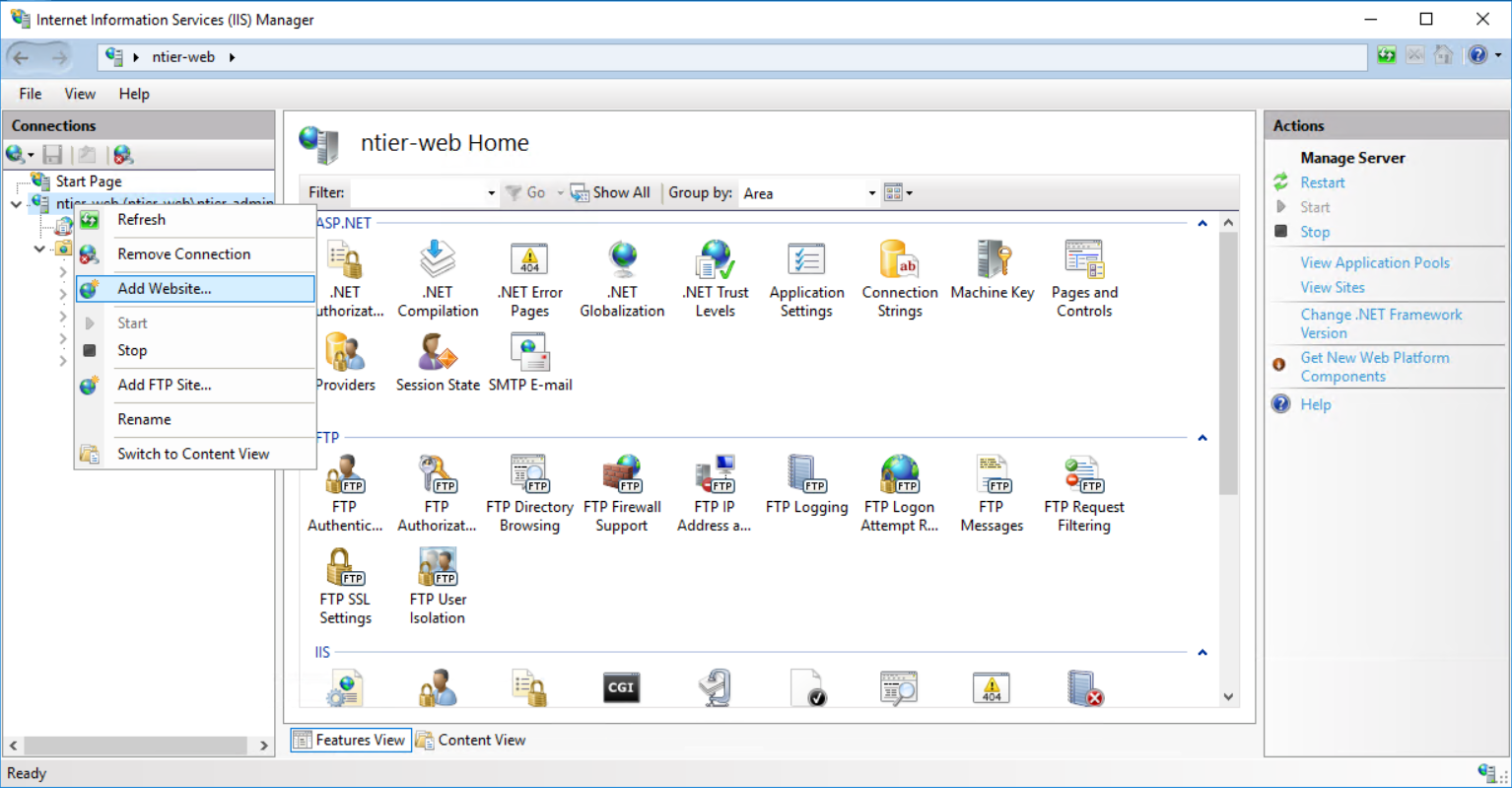
Task: Click the View Application Pools link
Action: [1374, 262]
